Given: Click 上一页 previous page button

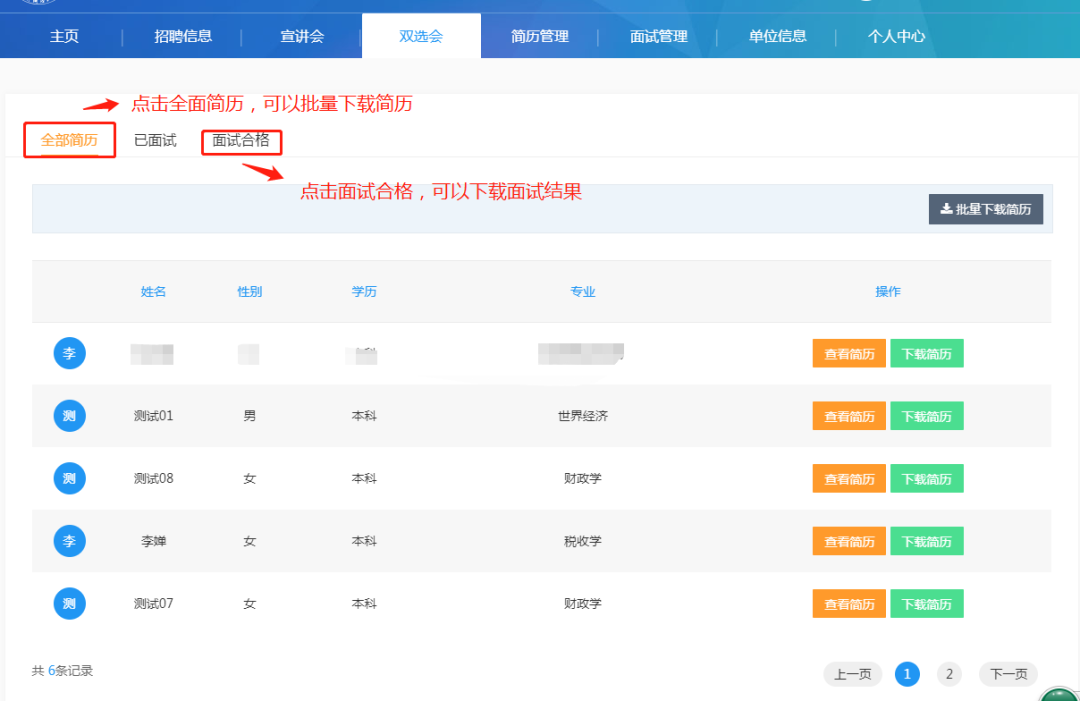Looking at the screenshot, I should 852,674.
